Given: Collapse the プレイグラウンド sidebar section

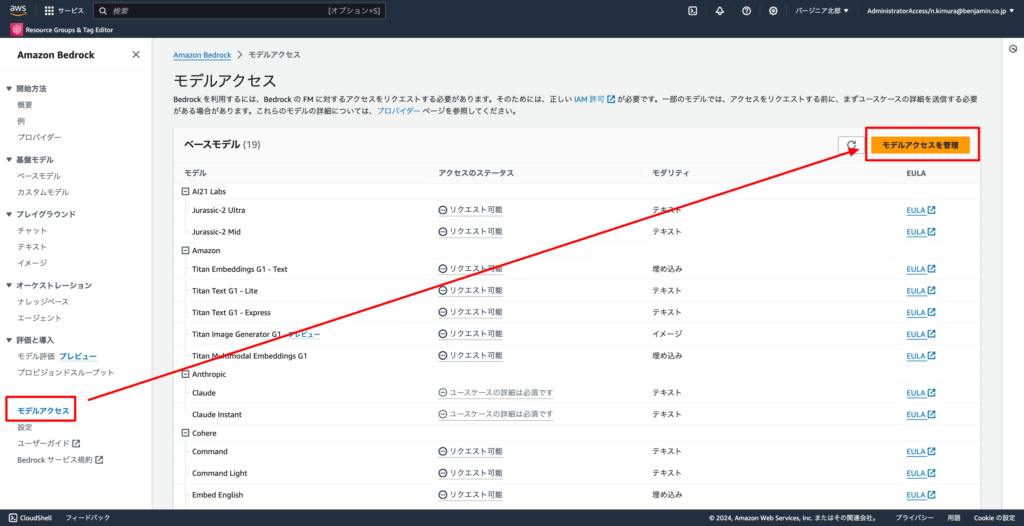Looking at the screenshot, I should point(9,214).
